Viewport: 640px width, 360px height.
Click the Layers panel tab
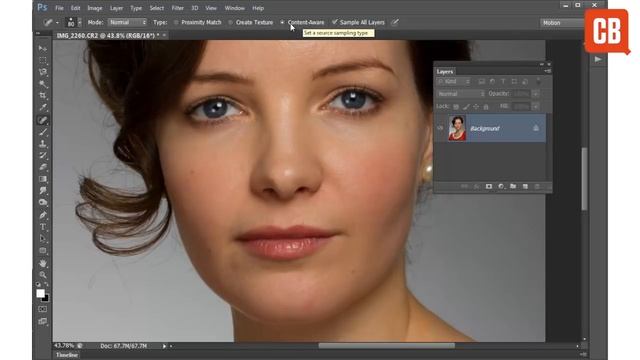[x=445, y=71]
